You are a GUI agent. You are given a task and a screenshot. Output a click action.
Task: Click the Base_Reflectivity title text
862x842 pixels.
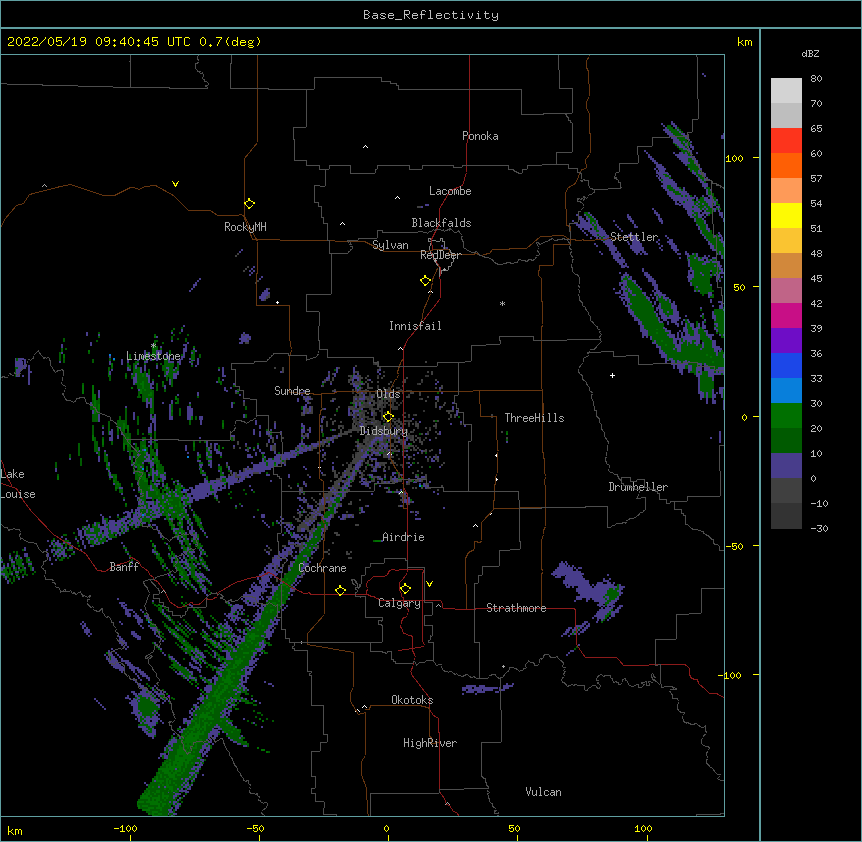click(431, 15)
